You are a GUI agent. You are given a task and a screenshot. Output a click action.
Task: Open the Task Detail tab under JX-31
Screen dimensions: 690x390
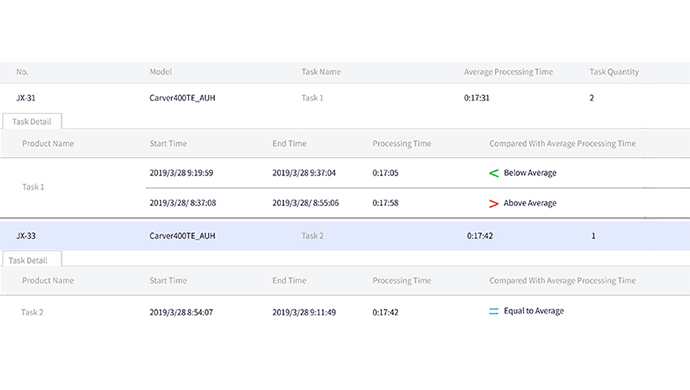32,121
